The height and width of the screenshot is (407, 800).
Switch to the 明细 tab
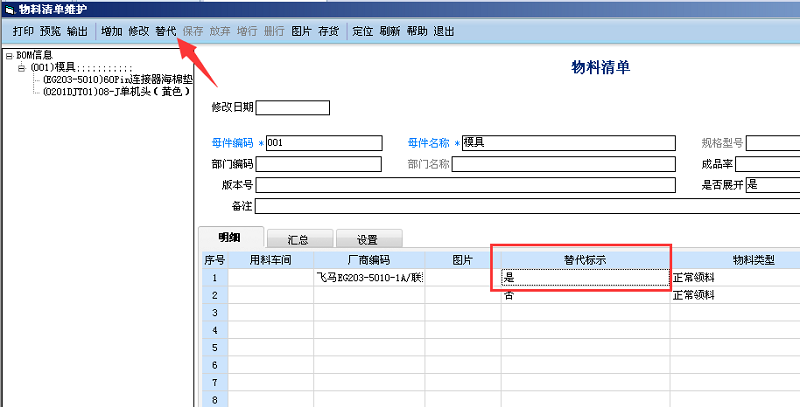[x=231, y=238]
